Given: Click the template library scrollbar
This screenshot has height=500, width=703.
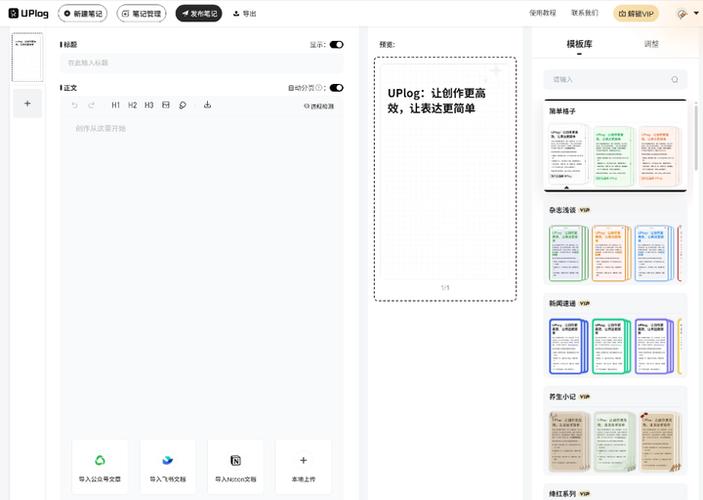Looking at the screenshot, I should 696,137.
